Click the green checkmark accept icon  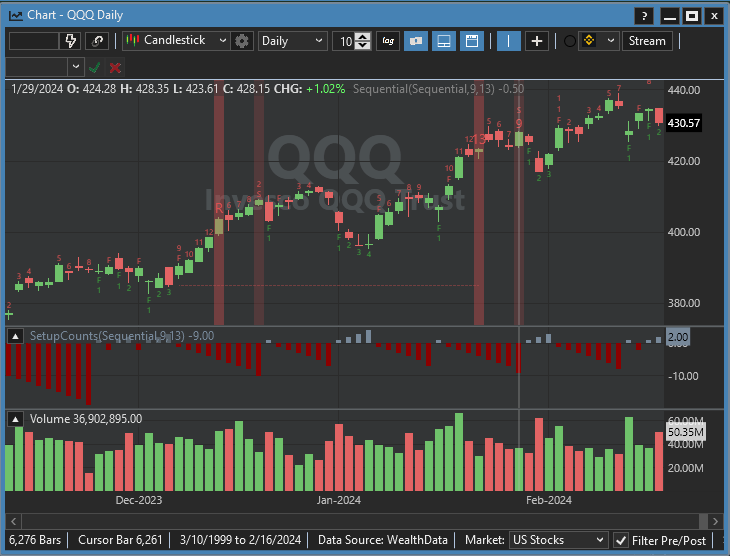pos(95,67)
